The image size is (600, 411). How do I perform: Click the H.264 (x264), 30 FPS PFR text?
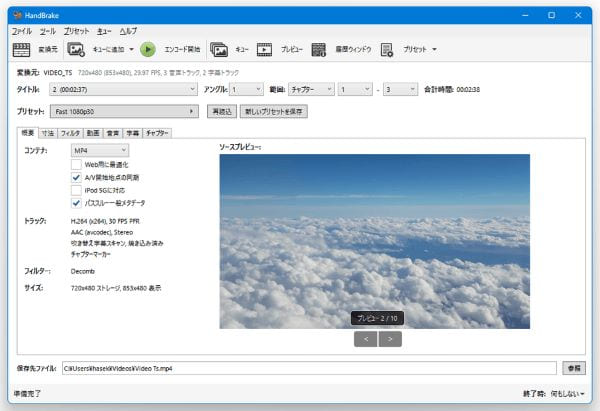(x=105, y=221)
